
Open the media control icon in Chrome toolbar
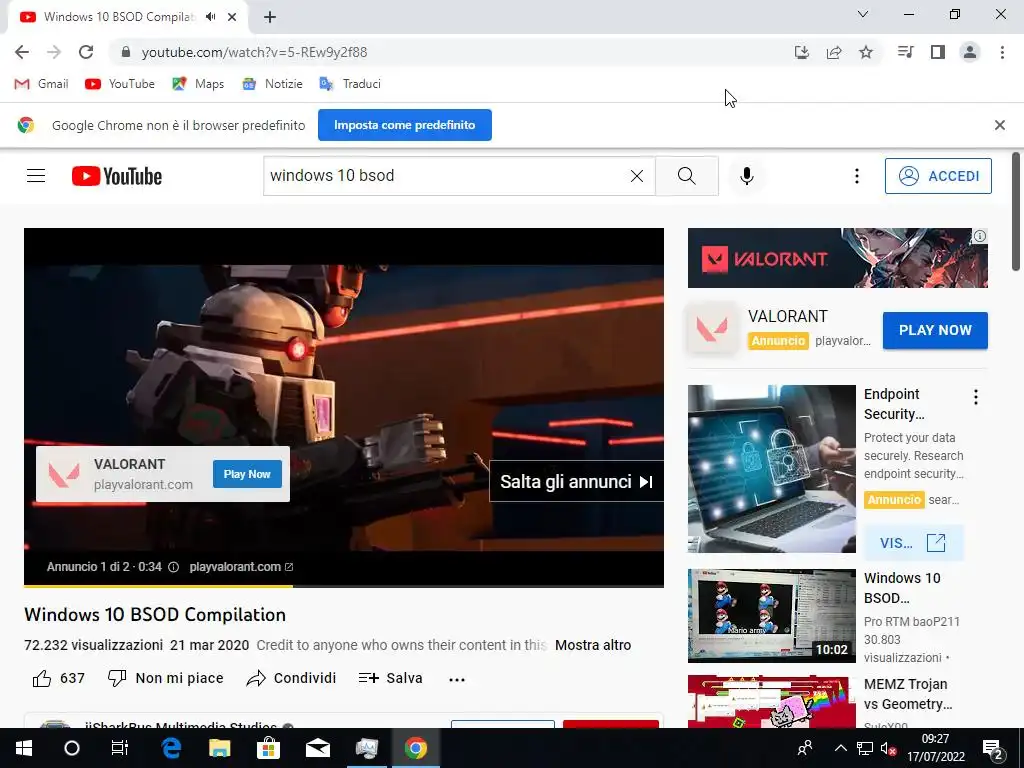click(905, 52)
